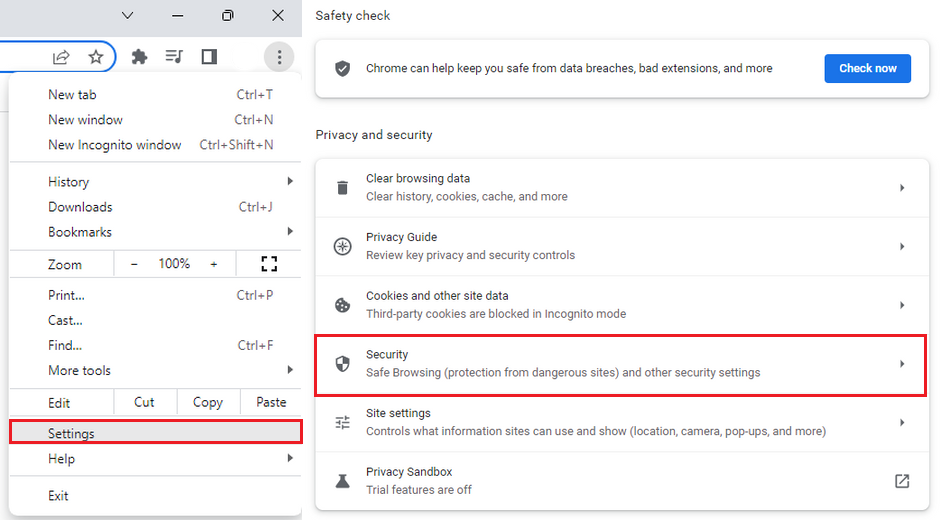The width and height of the screenshot is (941, 520).
Task: Click the three-dot Chrome menu button
Action: (x=279, y=57)
